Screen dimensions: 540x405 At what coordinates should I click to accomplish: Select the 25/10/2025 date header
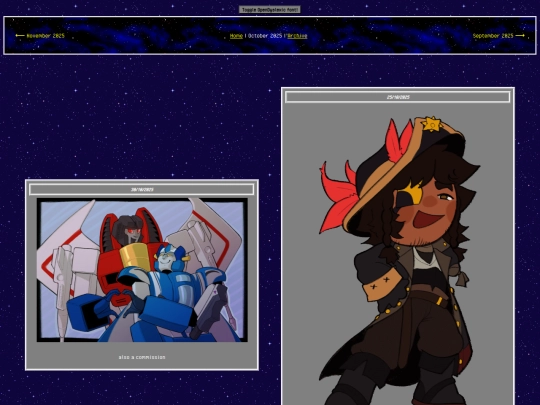[x=398, y=97]
